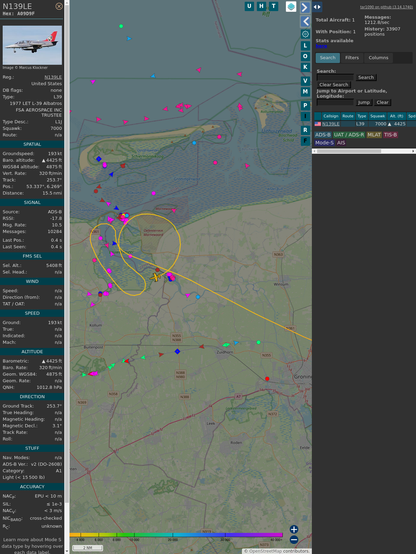This screenshot has height=554, width=416.
Task: Click the ACCURACY section header
Action: point(32,487)
